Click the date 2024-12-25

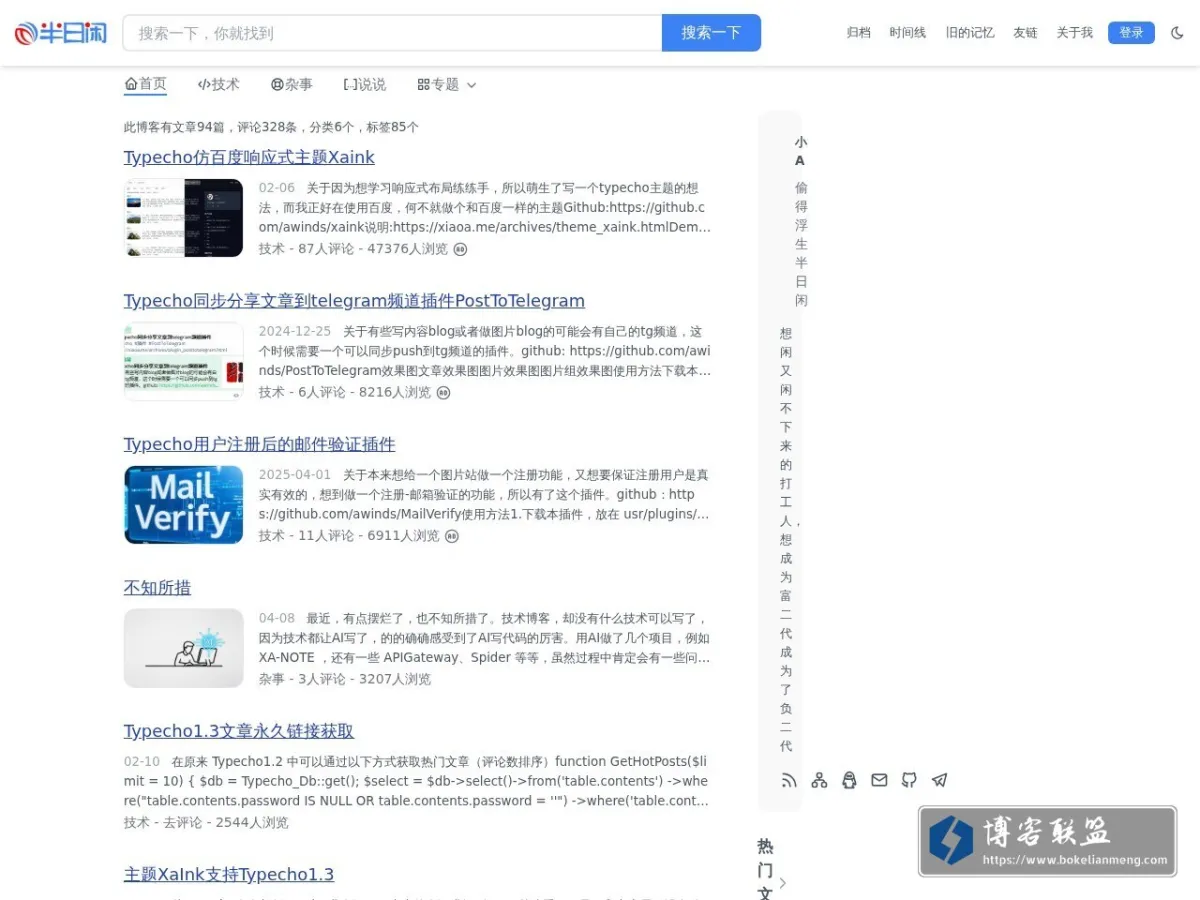(295, 331)
